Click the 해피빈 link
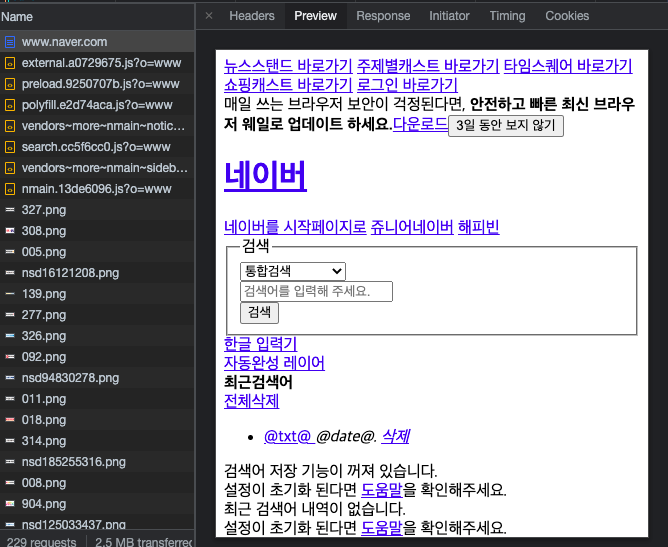The width and height of the screenshot is (668, 547). point(478,227)
